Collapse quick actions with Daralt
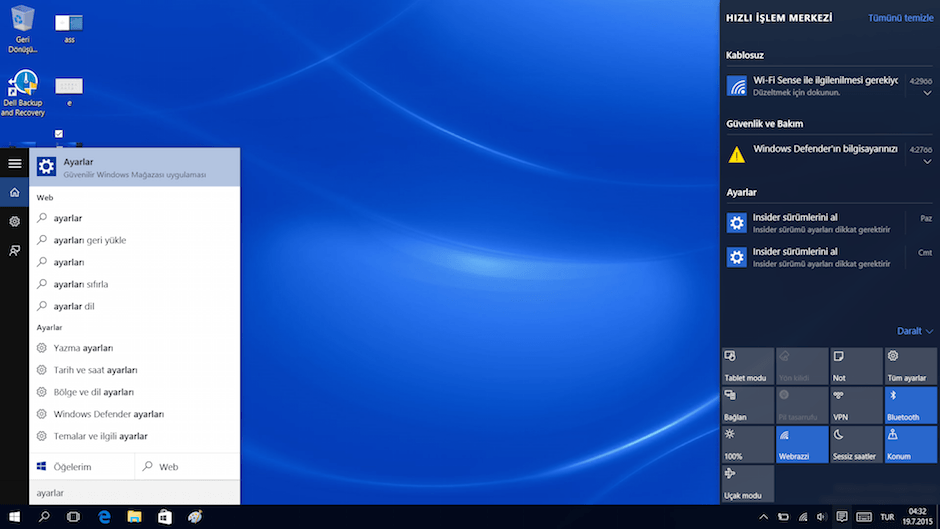Image resolution: width=940 pixels, height=529 pixels. [x=915, y=331]
